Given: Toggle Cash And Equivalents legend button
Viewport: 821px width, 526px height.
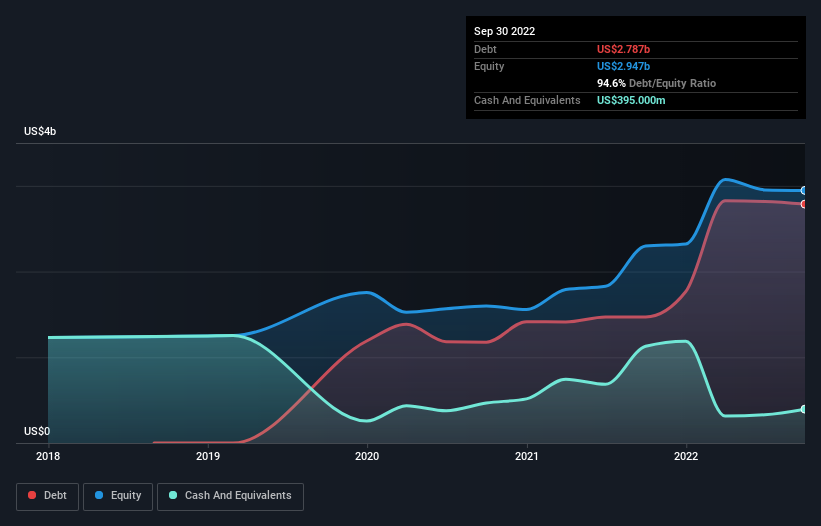Looking at the screenshot, I should (230, 496).
